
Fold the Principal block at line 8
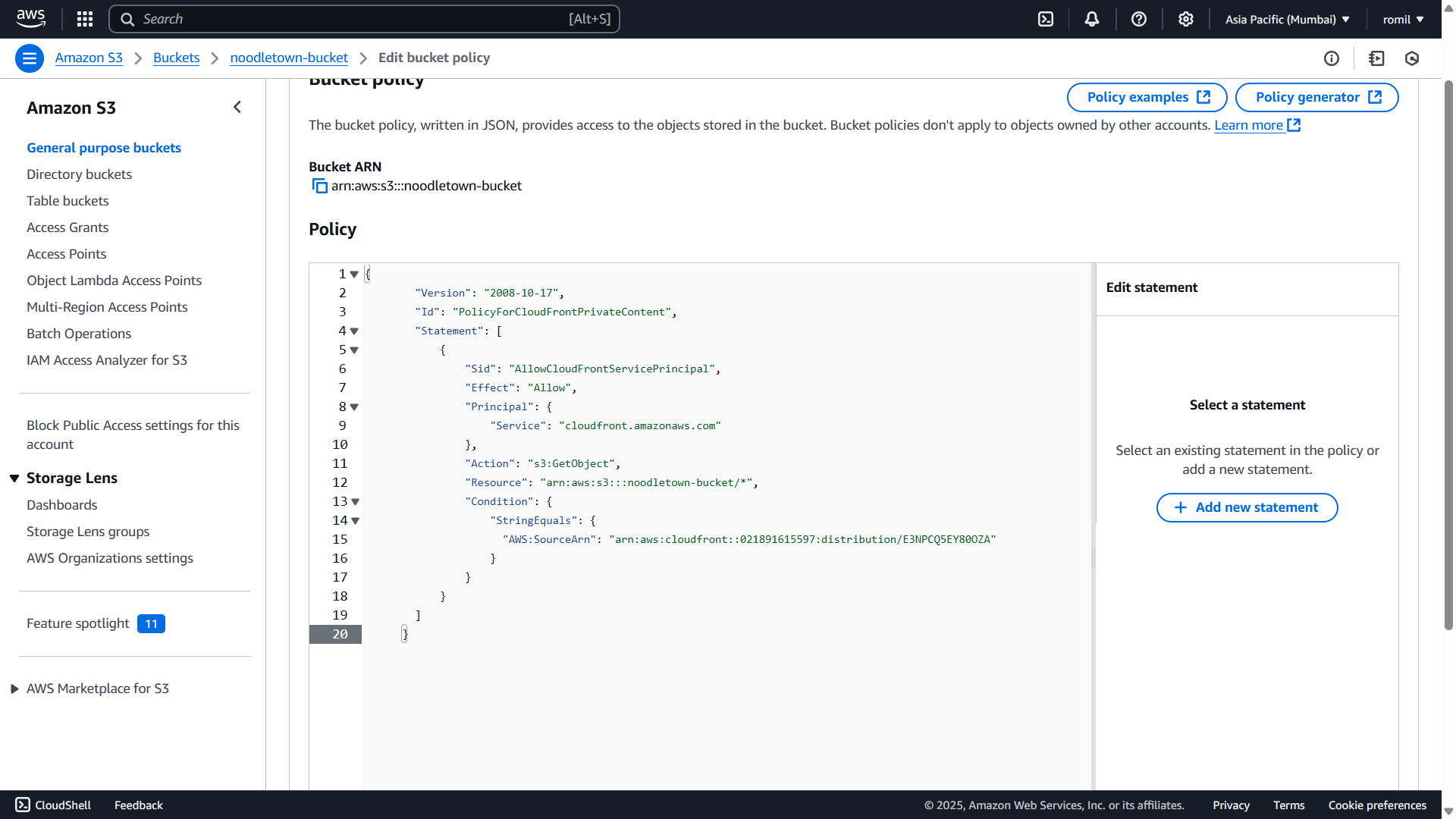(x=354, y=407)
